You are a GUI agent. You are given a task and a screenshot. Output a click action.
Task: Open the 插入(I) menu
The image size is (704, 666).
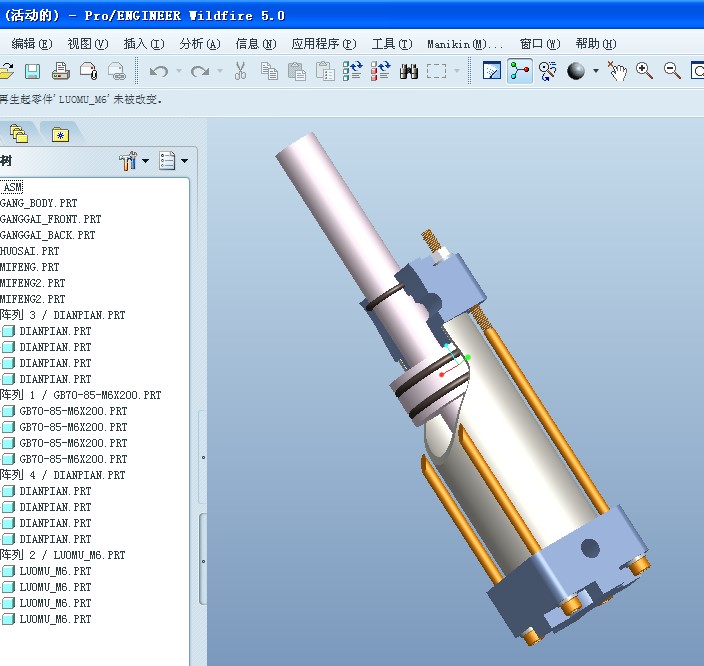144,44
